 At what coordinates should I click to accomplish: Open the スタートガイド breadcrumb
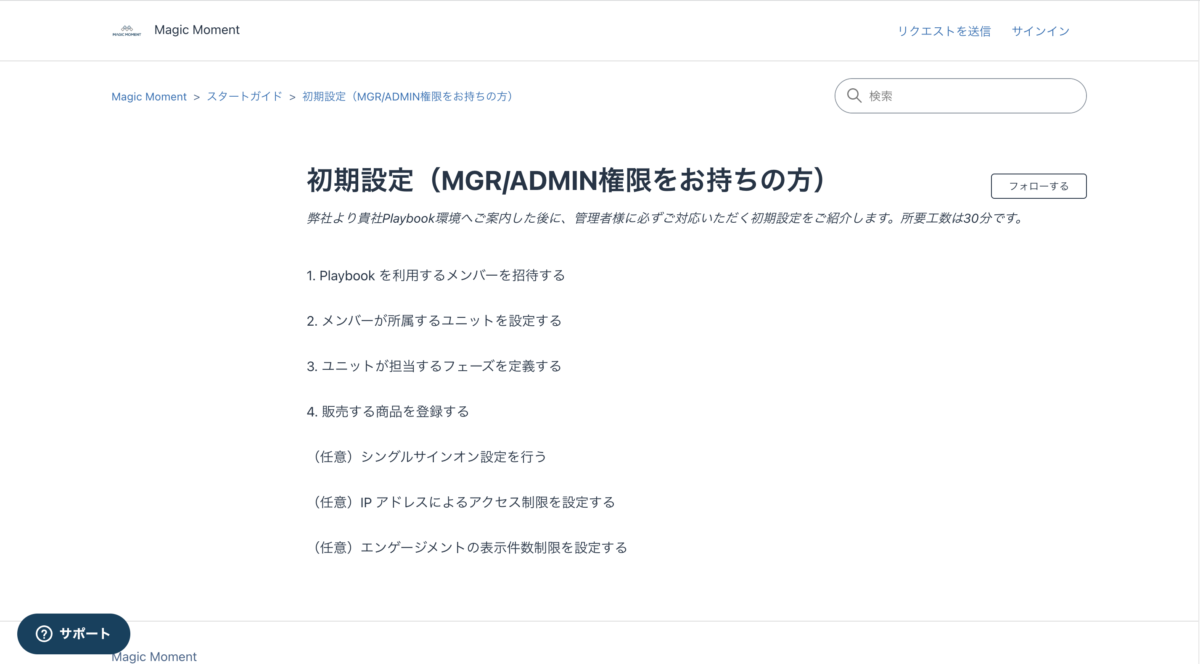point(244,97)
